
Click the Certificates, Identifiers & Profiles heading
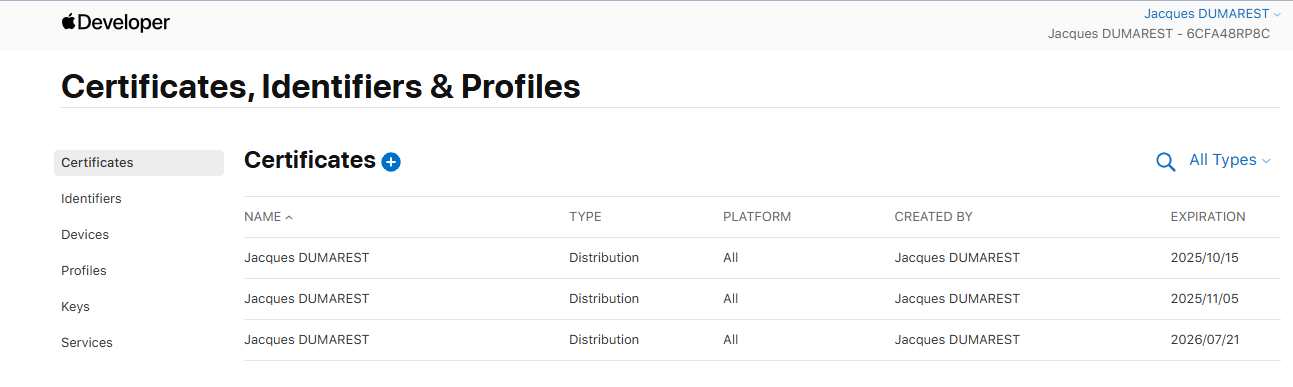point(321,87)
